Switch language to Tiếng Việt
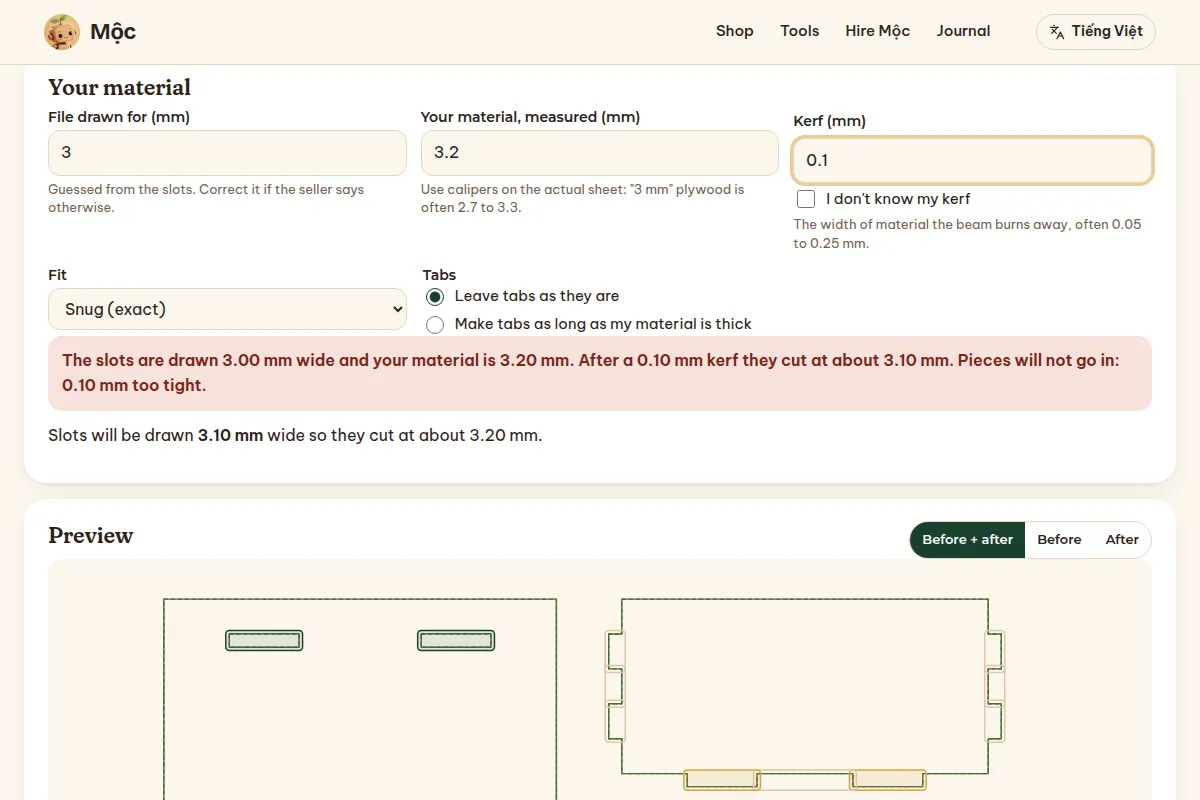The image size is (1200, 800). [1096, 32]
